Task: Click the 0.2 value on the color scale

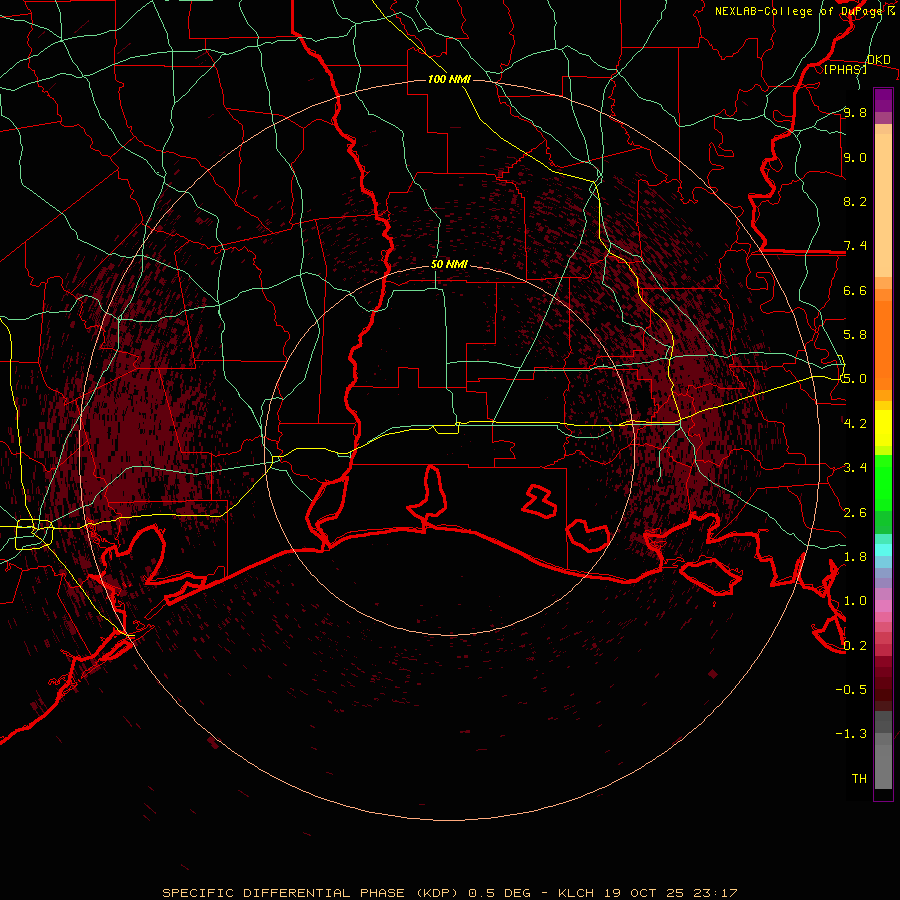Action: [855, 645]
